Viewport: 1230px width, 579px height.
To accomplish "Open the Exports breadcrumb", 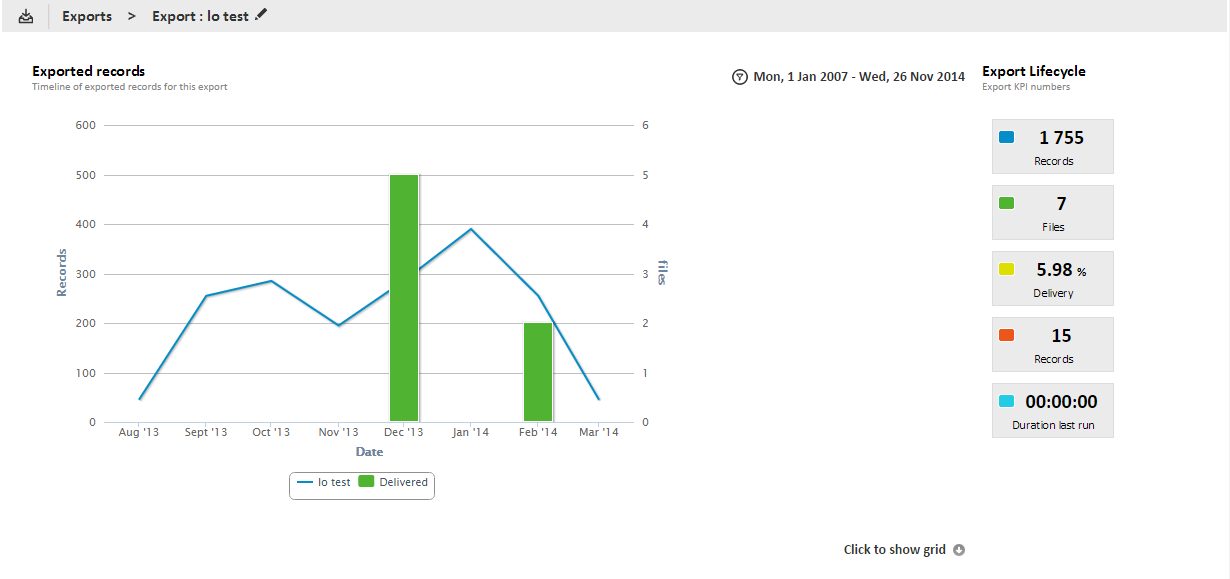I will pos(87,16).
